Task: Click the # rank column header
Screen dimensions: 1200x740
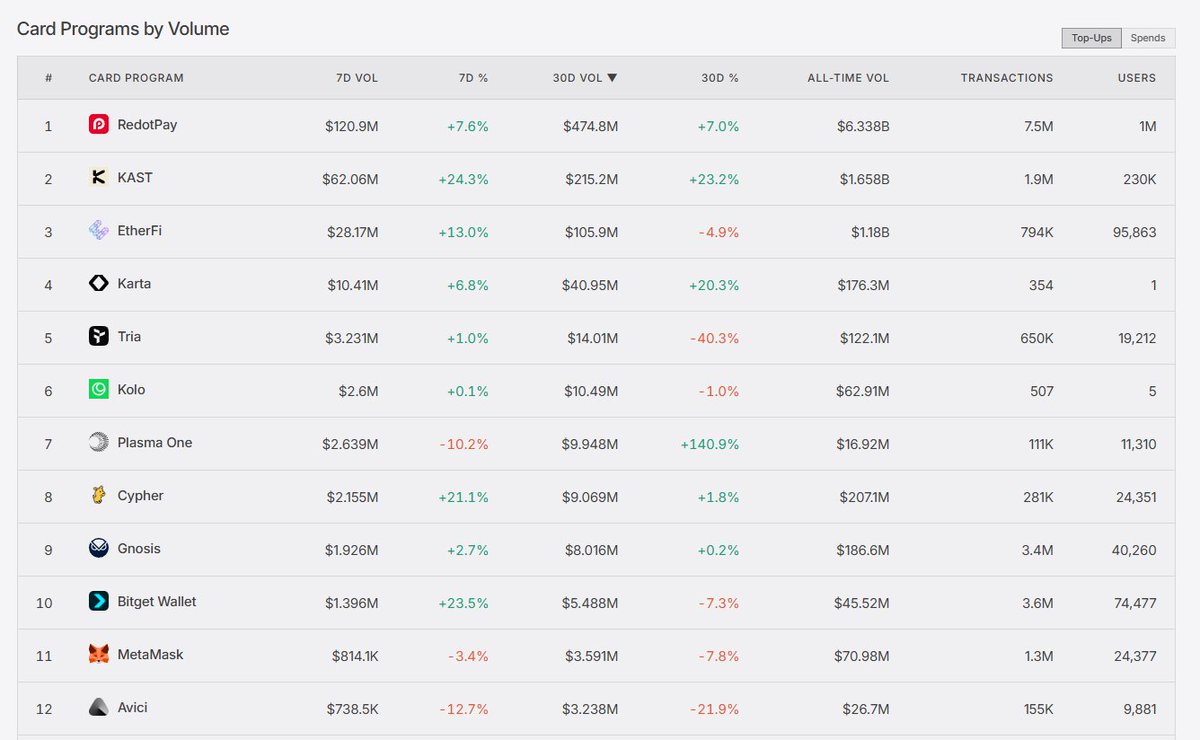Action: pos(48,78)
